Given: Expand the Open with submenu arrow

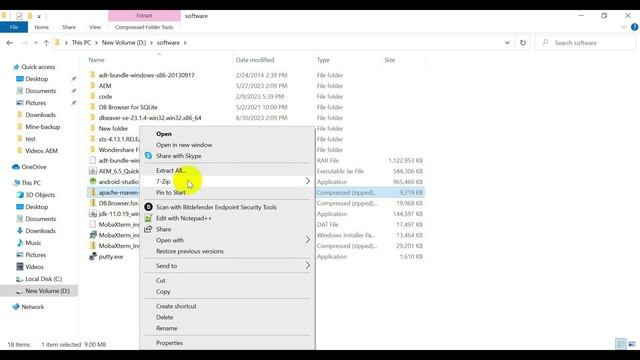Looking at the screenshot, I should coord(308,240).
